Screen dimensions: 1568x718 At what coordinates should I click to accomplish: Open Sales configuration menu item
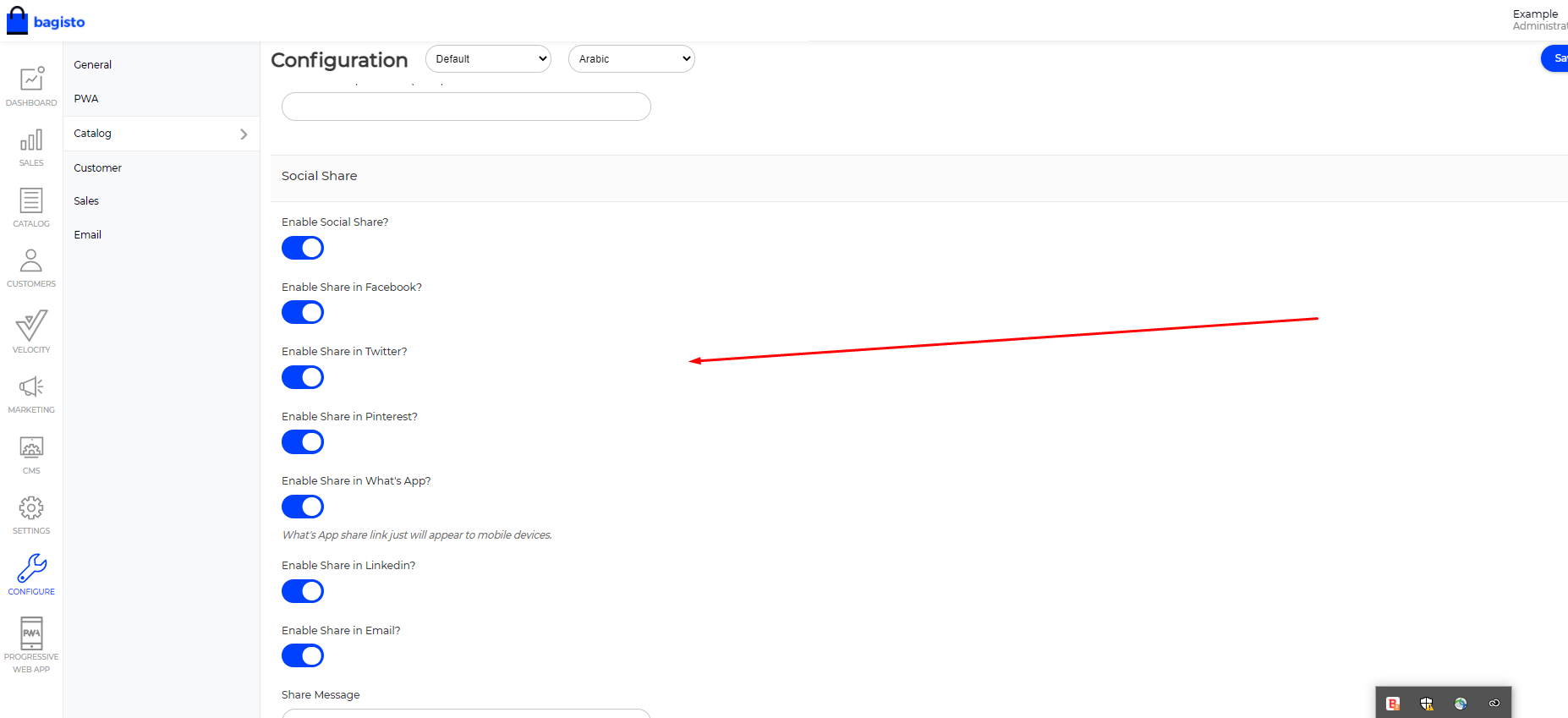(86, 200)
